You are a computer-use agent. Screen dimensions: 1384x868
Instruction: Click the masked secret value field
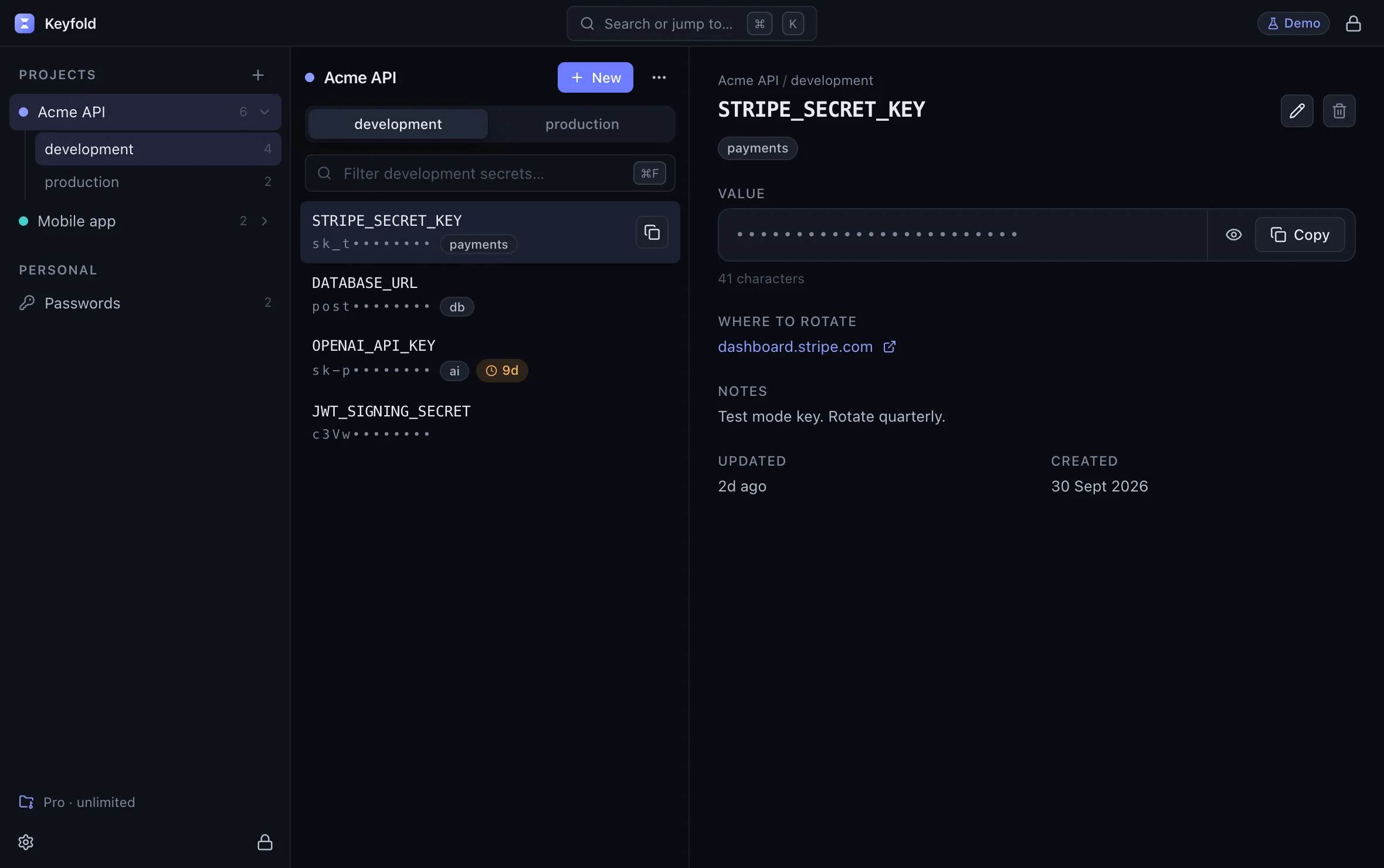pos(962,235)
